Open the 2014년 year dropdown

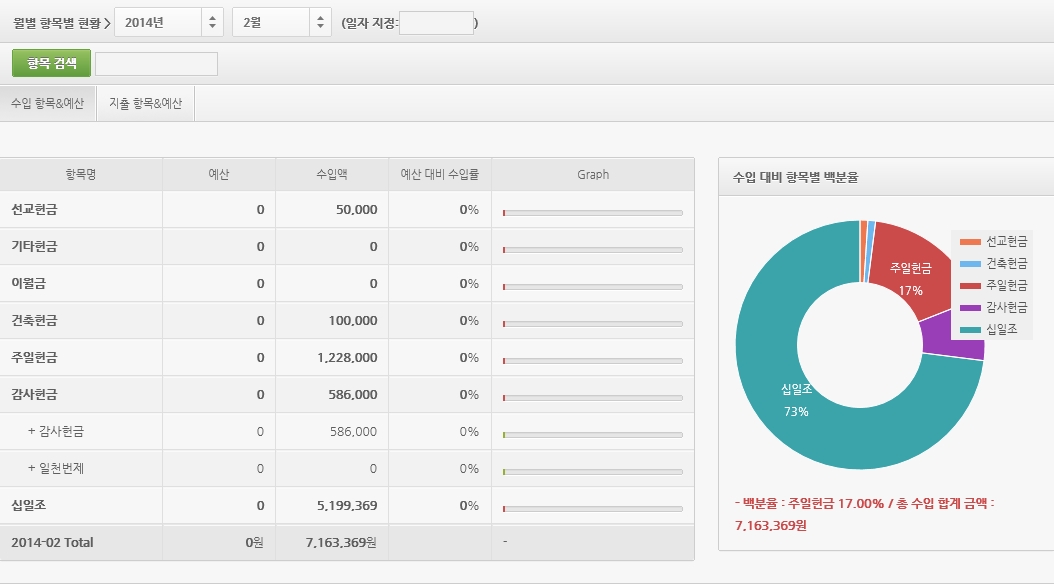(x=169, y=22)
